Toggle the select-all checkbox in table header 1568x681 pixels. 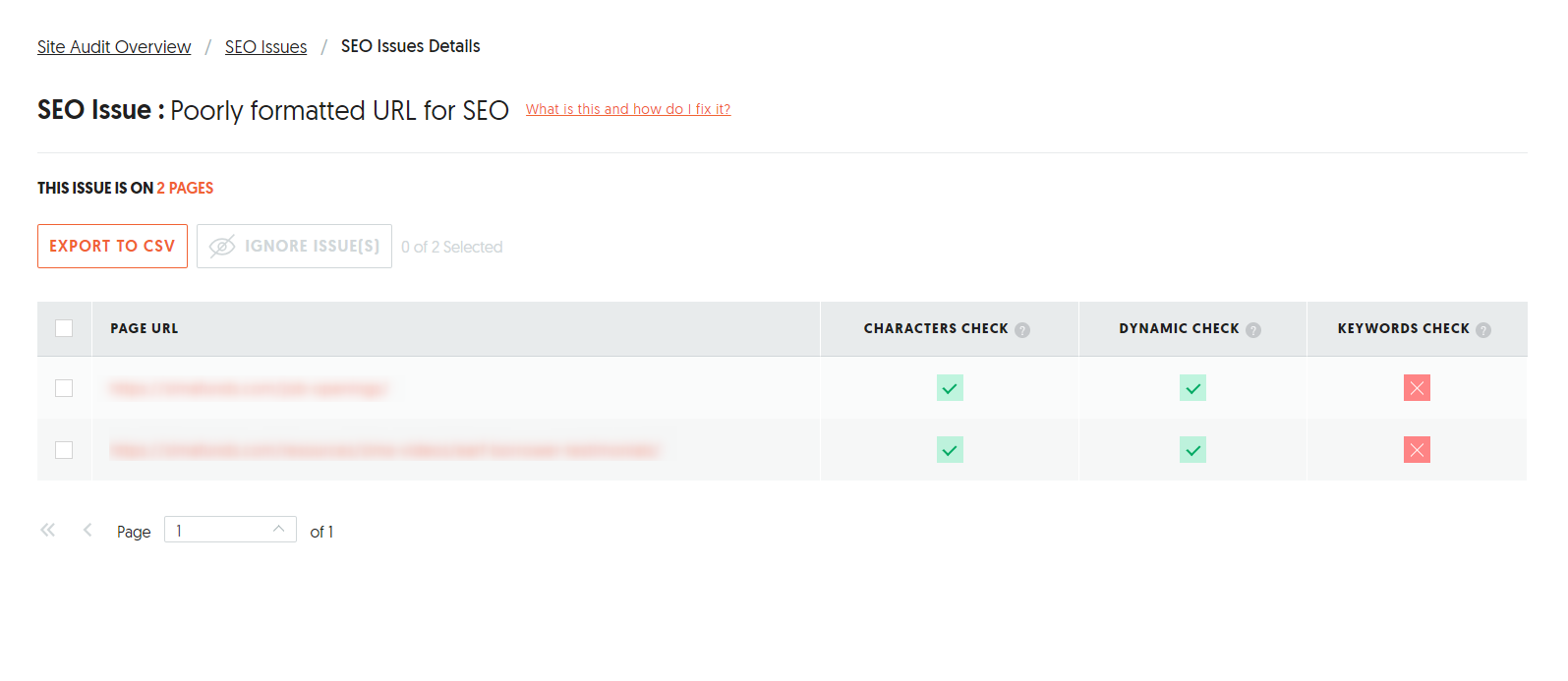[x=64, y=328]
